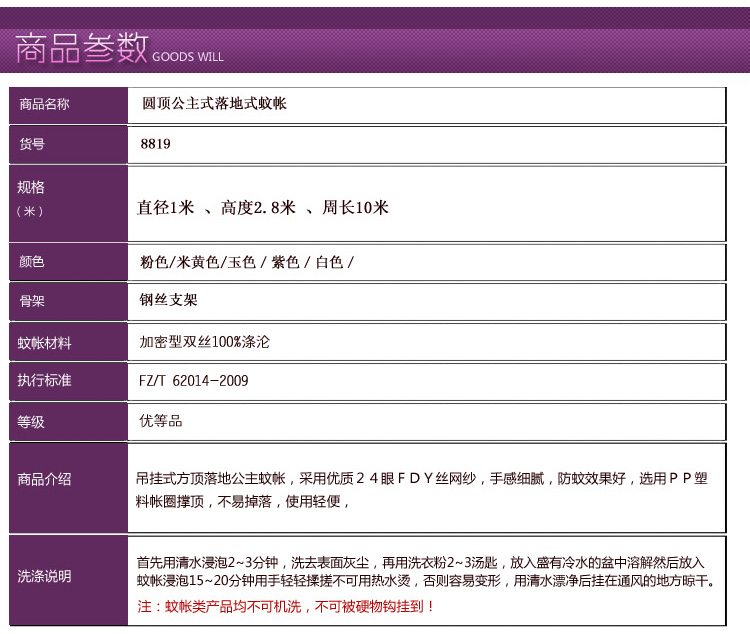750x634 pixels.
Task: Click material value 加密型双丝100%涤沦
Action: (x=205, y=342)
